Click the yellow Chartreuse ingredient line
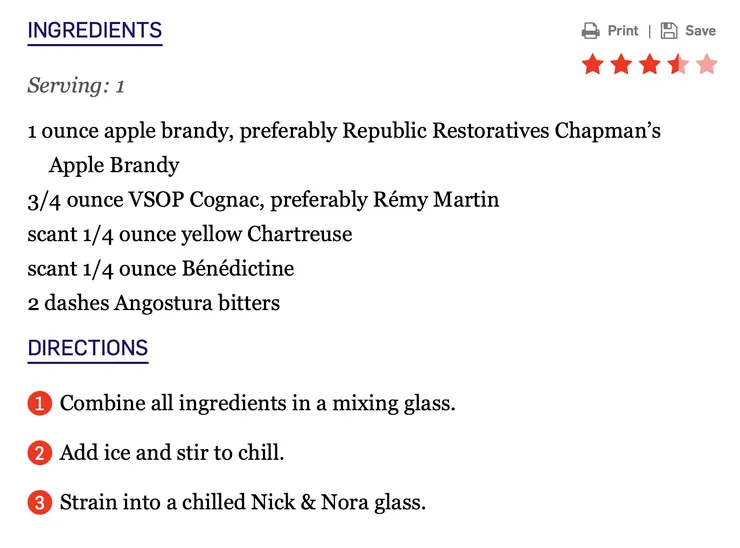The width and height of the screenshot is (740, 548). (x=190, y=234)
